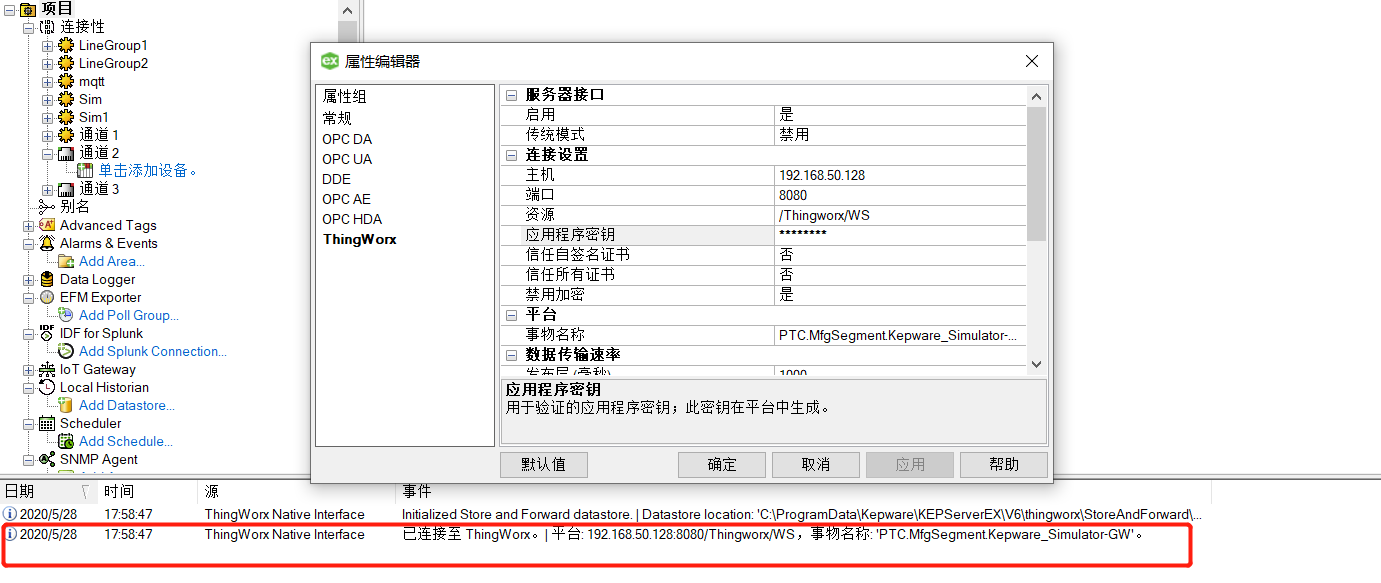Viewport: 1381px width, 583px height.
Task: Select the OPC AE property group
Action: [x=346, y=199]
